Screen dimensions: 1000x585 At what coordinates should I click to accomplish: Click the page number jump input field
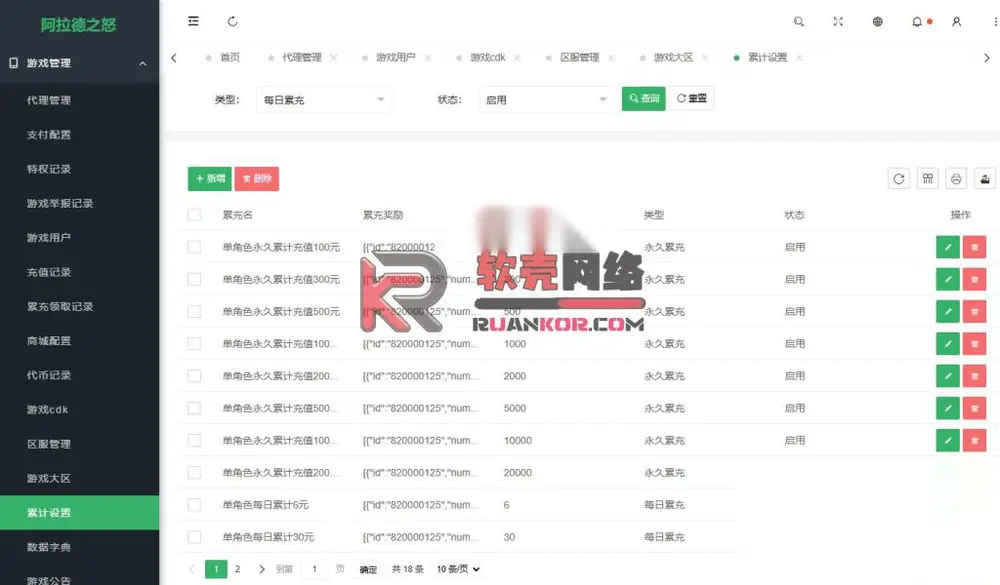coord(314,569)
